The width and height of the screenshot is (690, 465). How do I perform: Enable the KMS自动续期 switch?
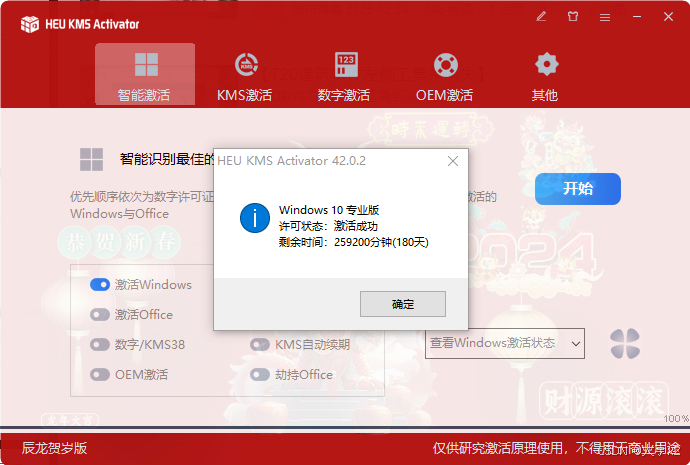coord(260,344)
